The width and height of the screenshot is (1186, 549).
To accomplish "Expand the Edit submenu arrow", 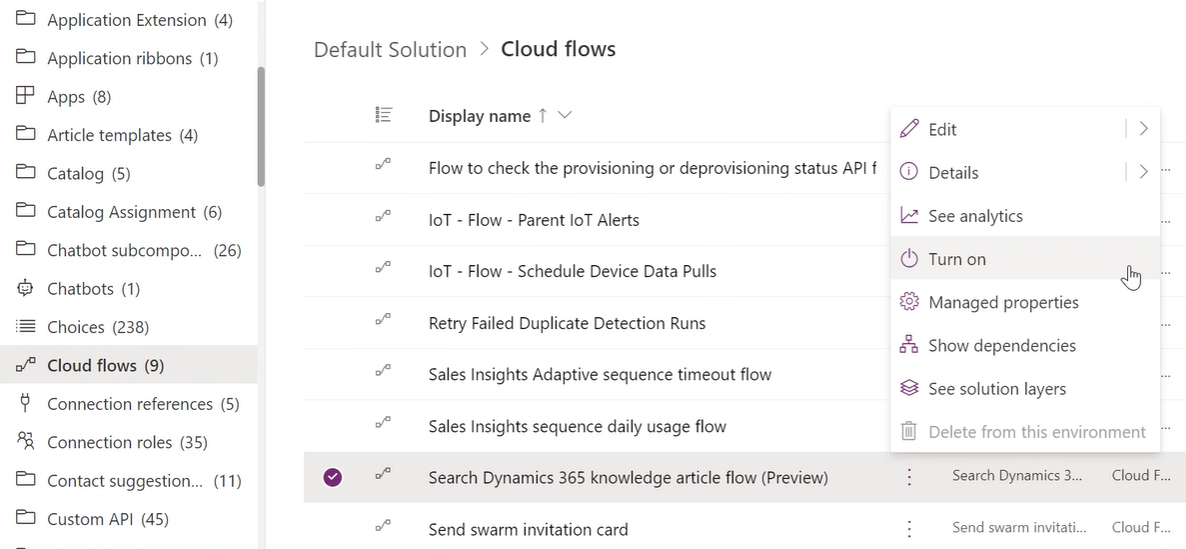I will pos(1143,129).
